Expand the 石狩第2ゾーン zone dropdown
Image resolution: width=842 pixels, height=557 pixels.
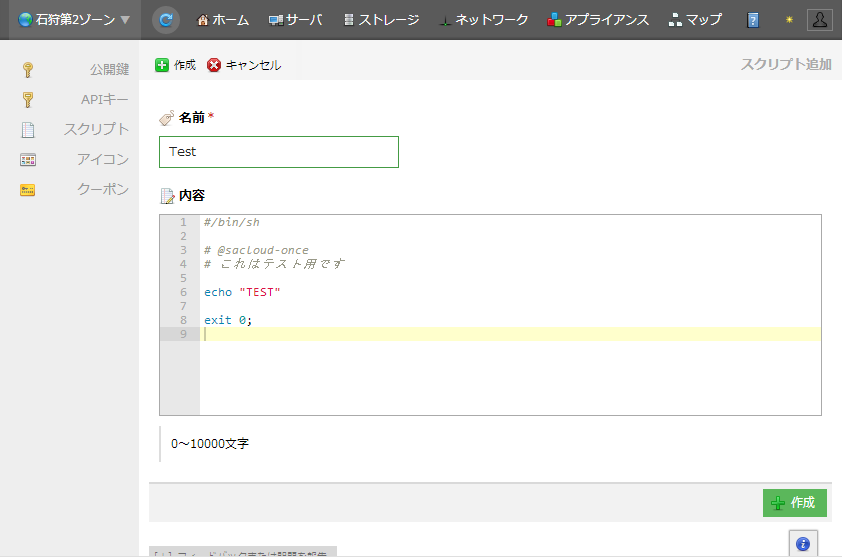click(x=74, y=19)
